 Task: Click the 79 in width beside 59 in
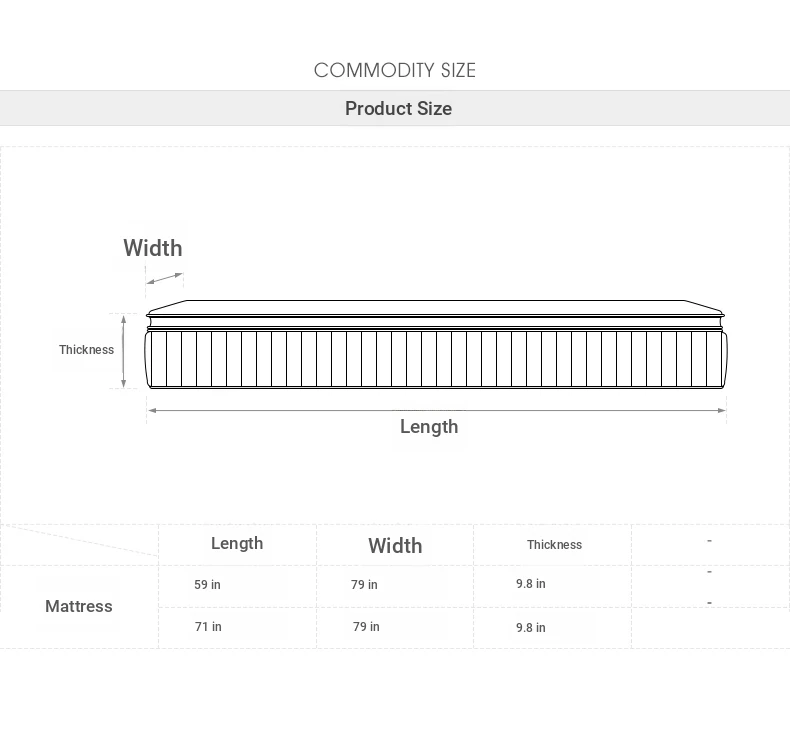pos(364,585)
